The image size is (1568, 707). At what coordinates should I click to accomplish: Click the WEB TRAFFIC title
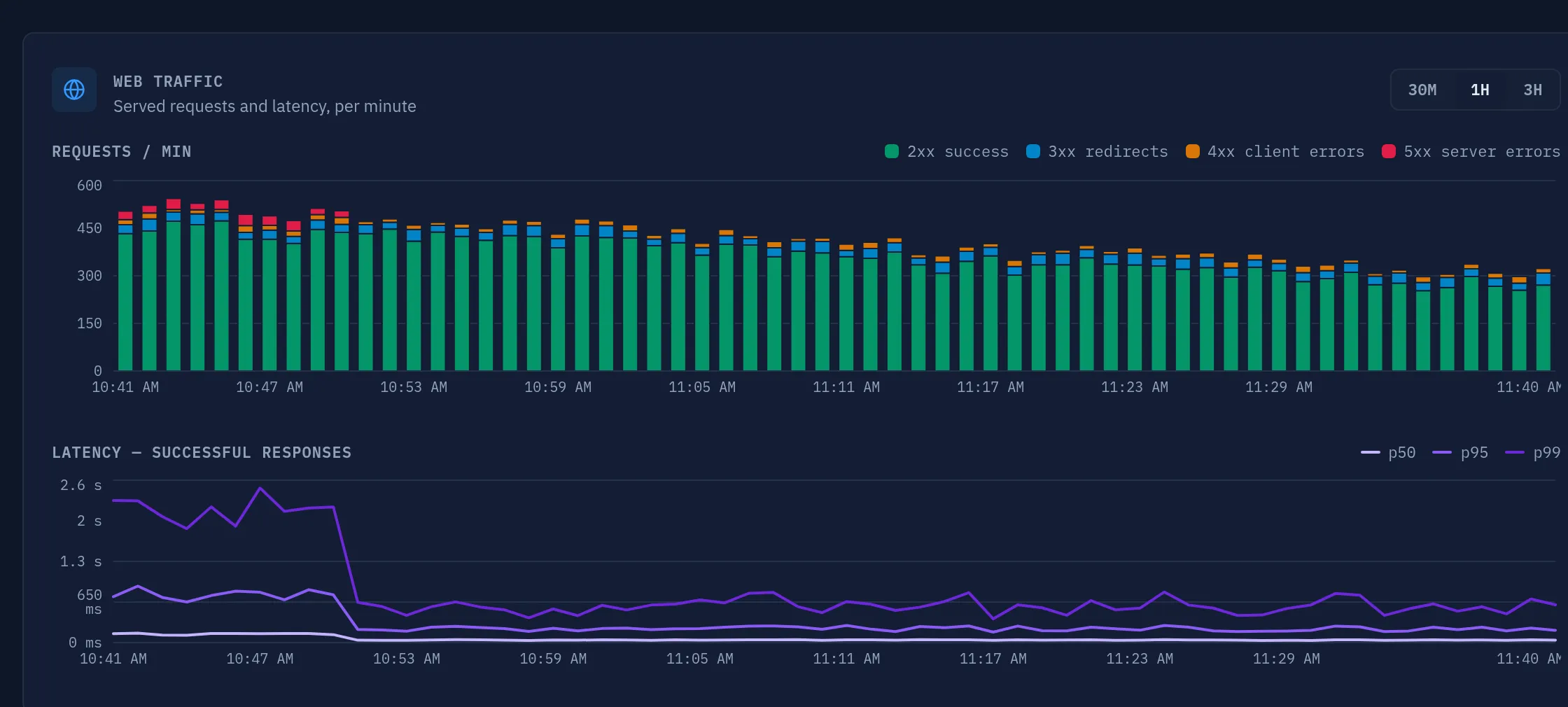click(x=168, y=82)
